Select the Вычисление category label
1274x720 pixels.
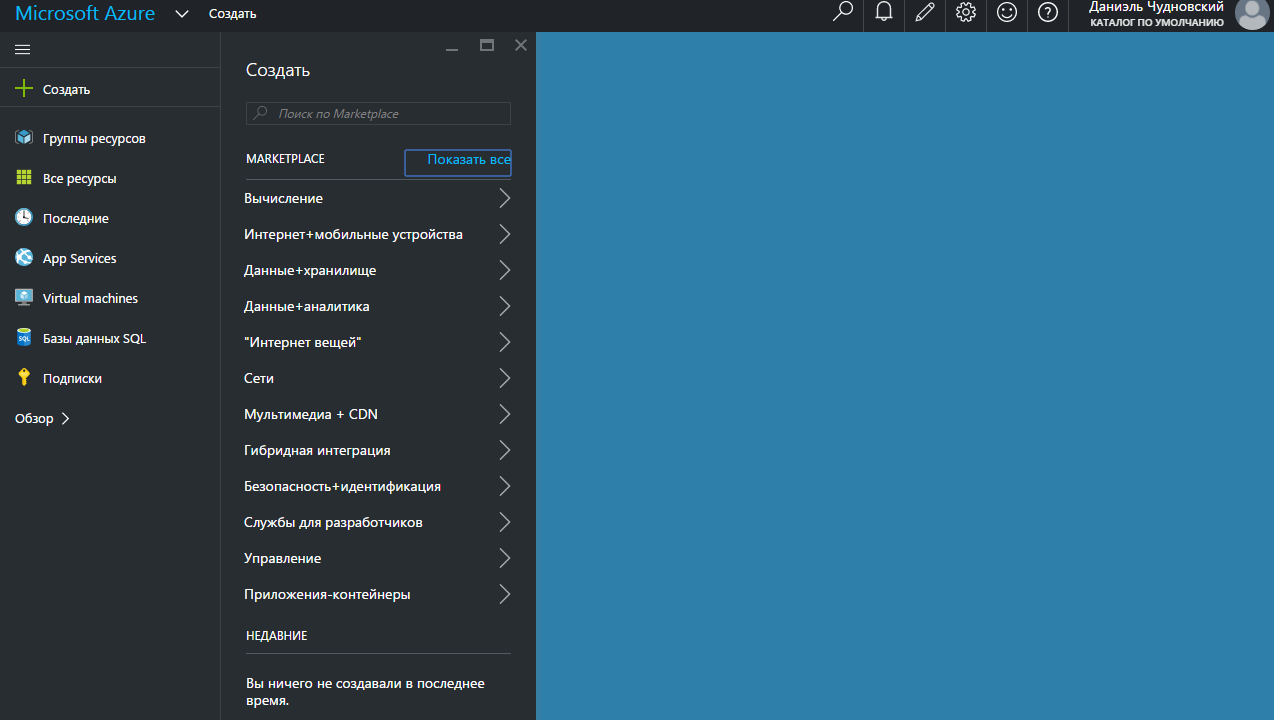283,198
